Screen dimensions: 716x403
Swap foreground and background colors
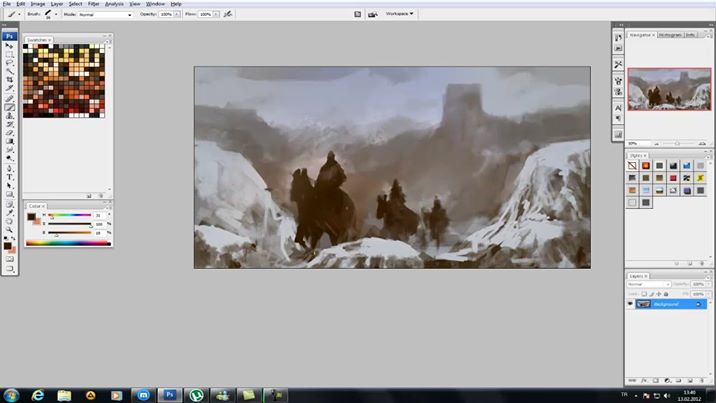point(14,238)
